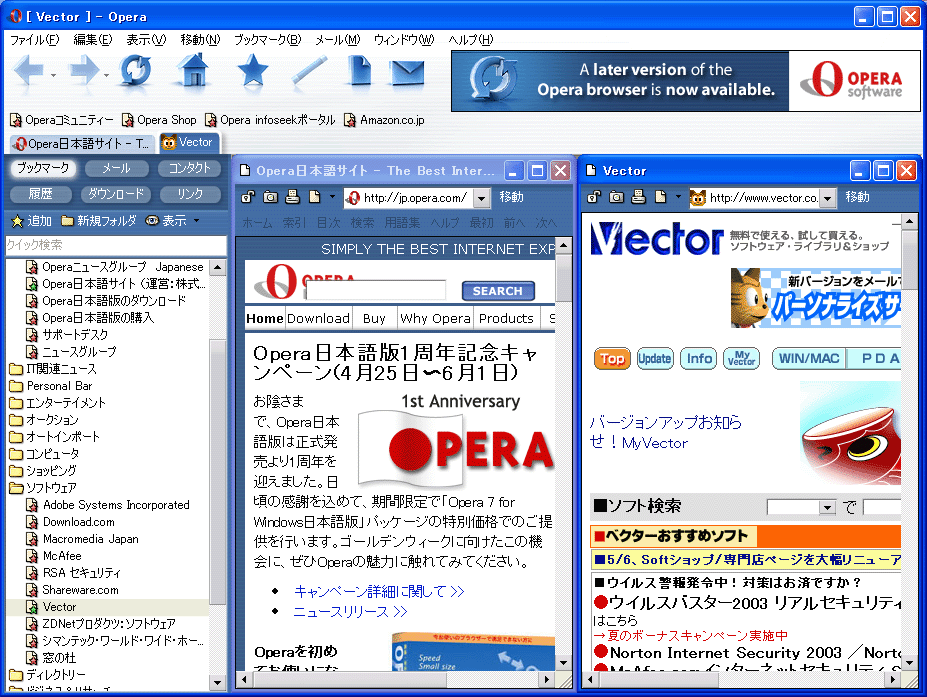Screen dimensions: 927x697
Task: Click the pencil edit icon in toolbar
Action: tap(310, 71)
